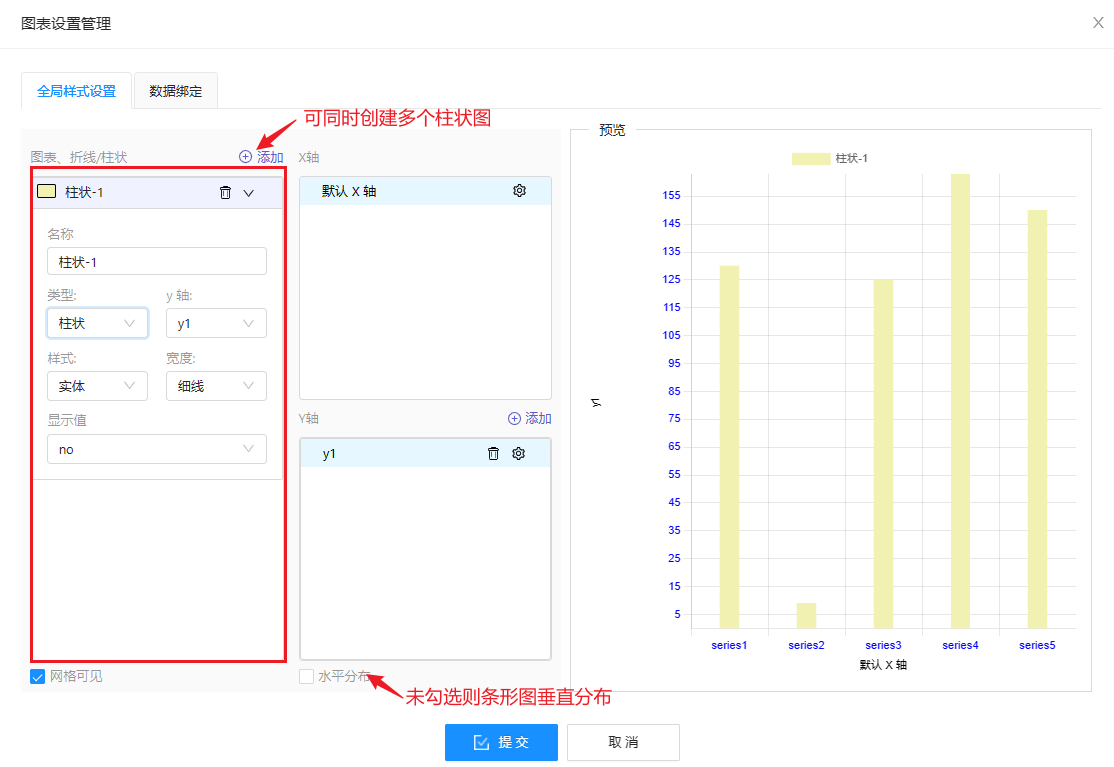
Task: Switch to the 数据绑定 tab
Action: tap(175, 91)
